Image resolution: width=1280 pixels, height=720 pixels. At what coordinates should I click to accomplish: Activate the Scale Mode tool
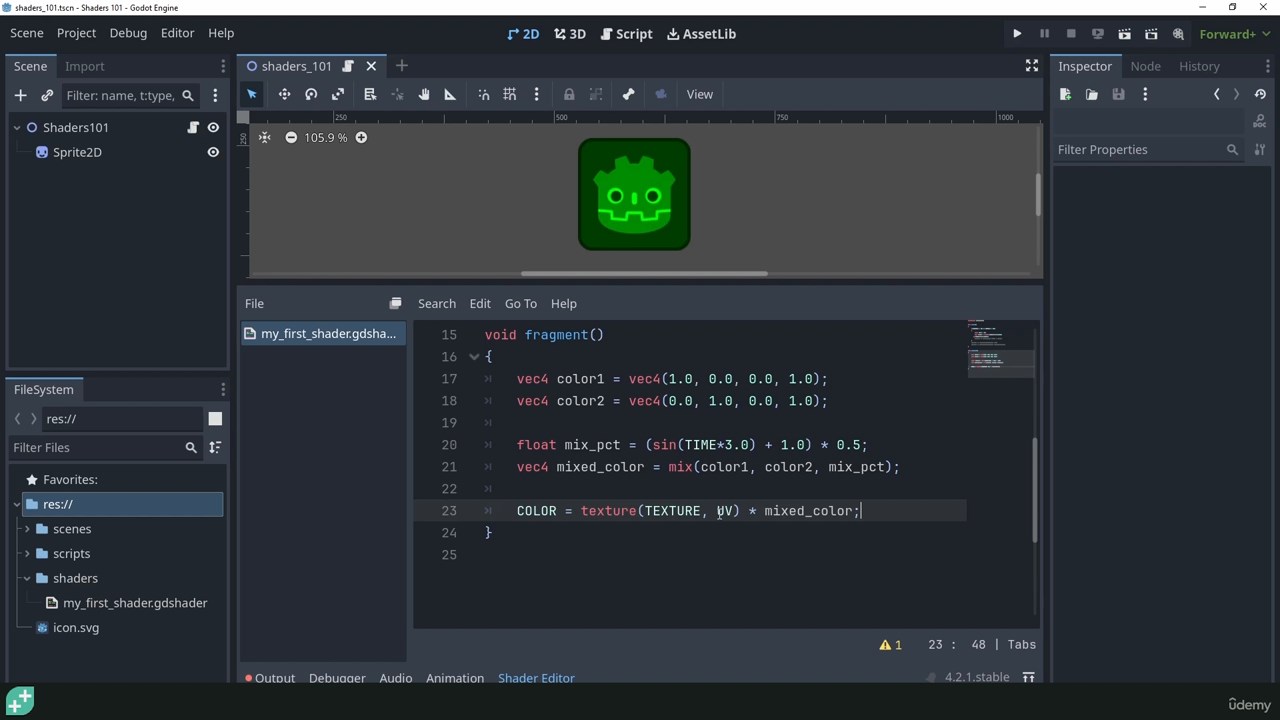click(x=338, y=94)
